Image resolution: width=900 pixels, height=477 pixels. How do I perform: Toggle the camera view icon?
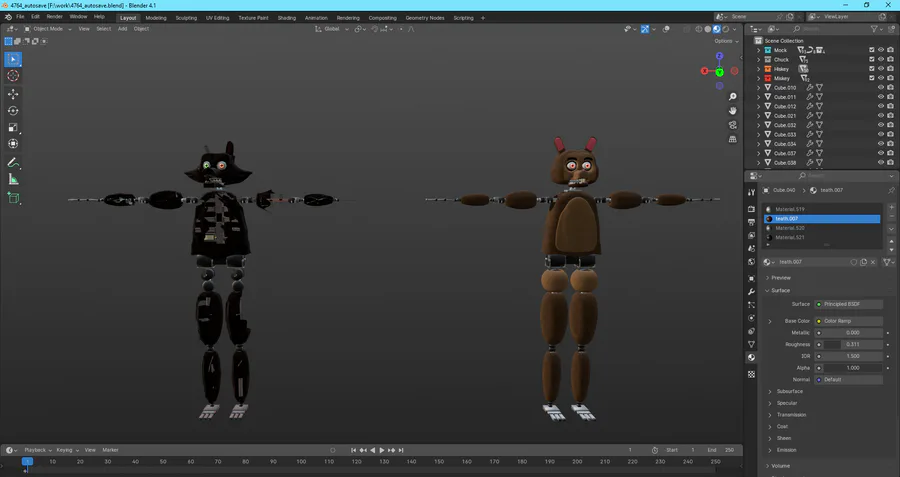(732, 125)
